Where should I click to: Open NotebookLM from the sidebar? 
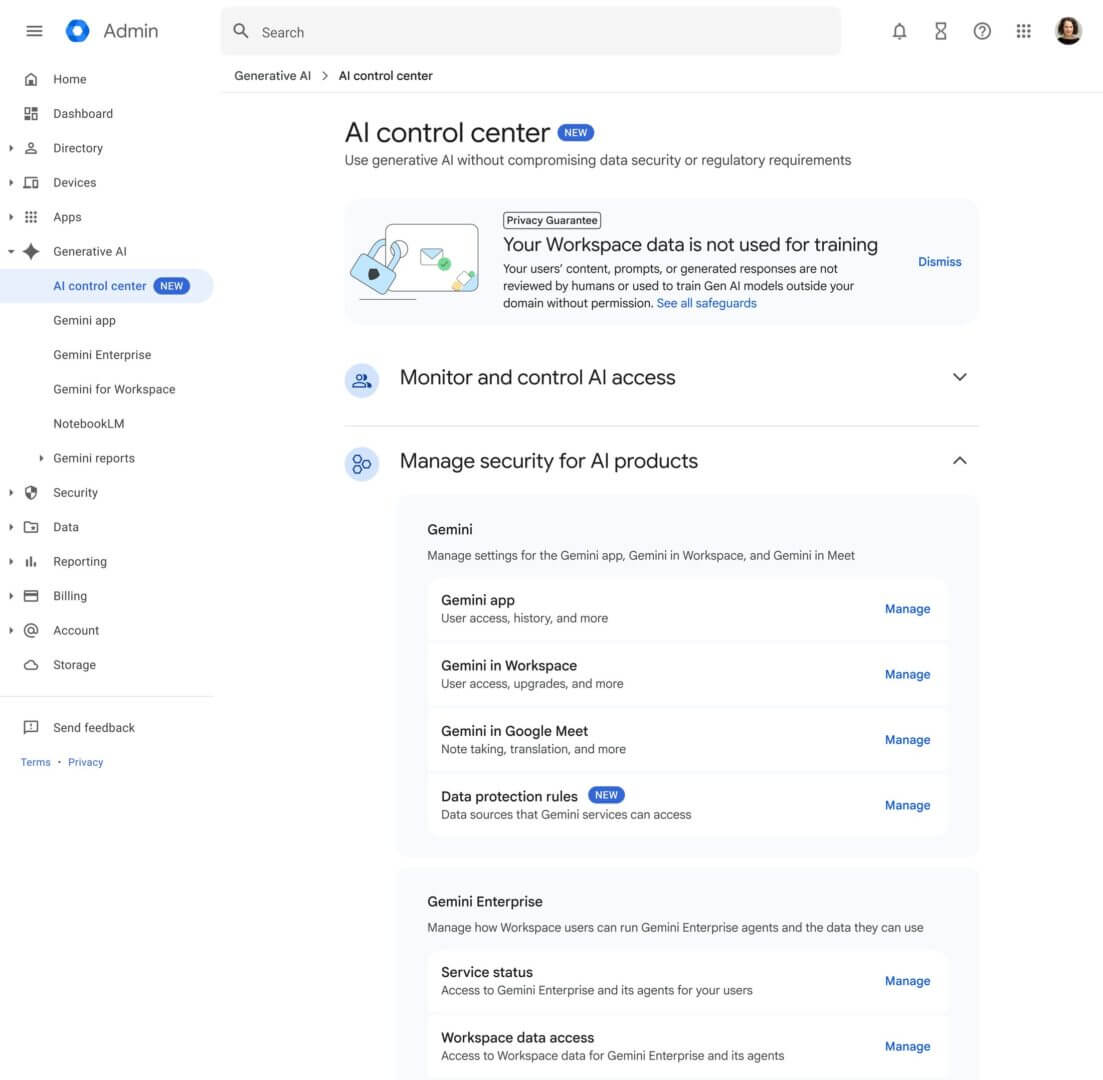pos(89,423)
